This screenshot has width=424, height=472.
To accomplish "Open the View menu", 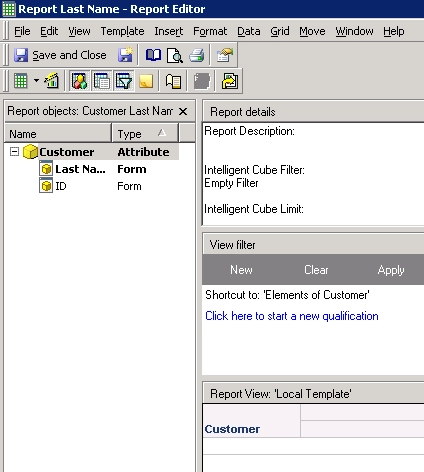I will 79,31.
